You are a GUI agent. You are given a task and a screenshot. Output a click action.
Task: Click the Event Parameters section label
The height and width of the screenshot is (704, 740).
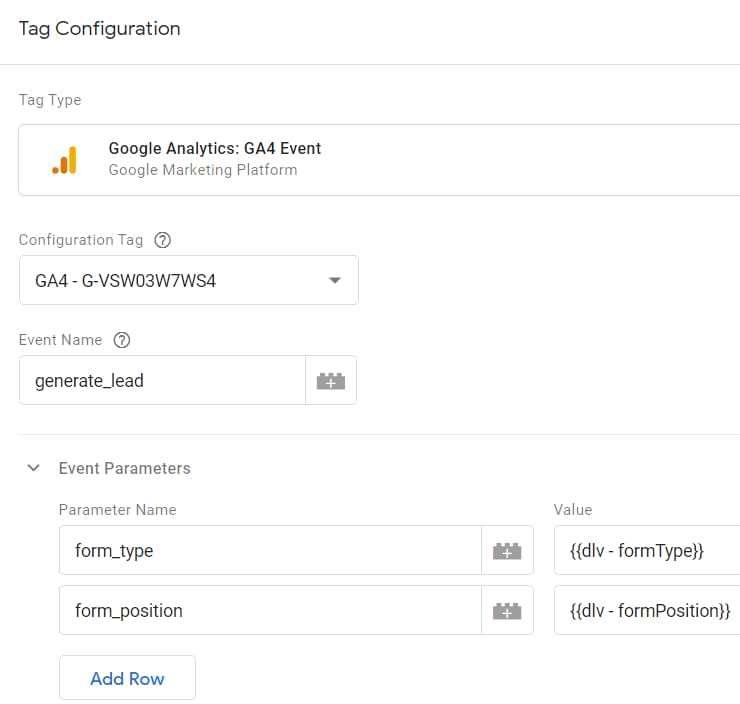pyautogui.click(x=124, y=468)
